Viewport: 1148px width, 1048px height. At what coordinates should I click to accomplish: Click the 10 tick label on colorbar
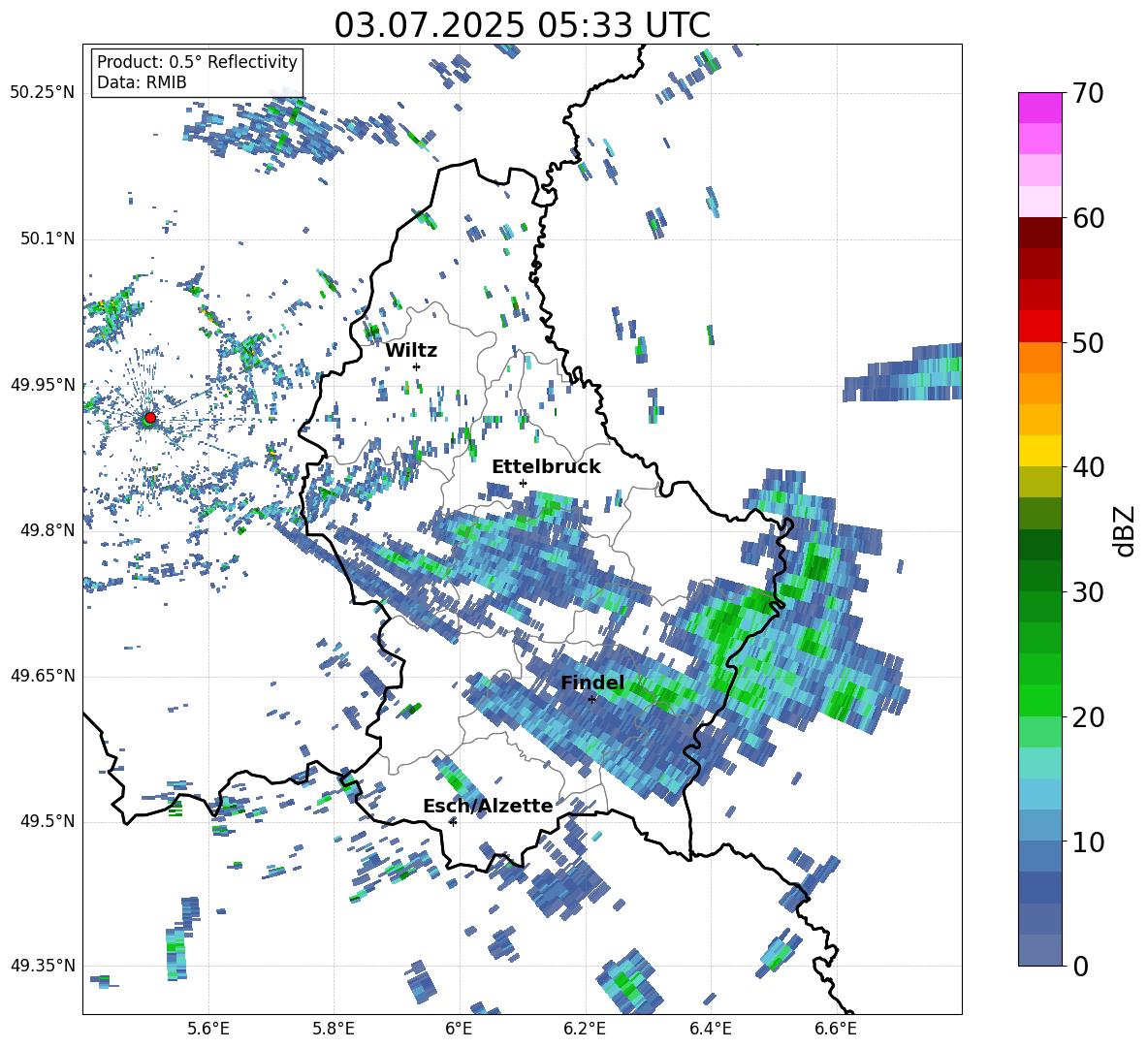pyautogui.click(x=1088, y=842)
